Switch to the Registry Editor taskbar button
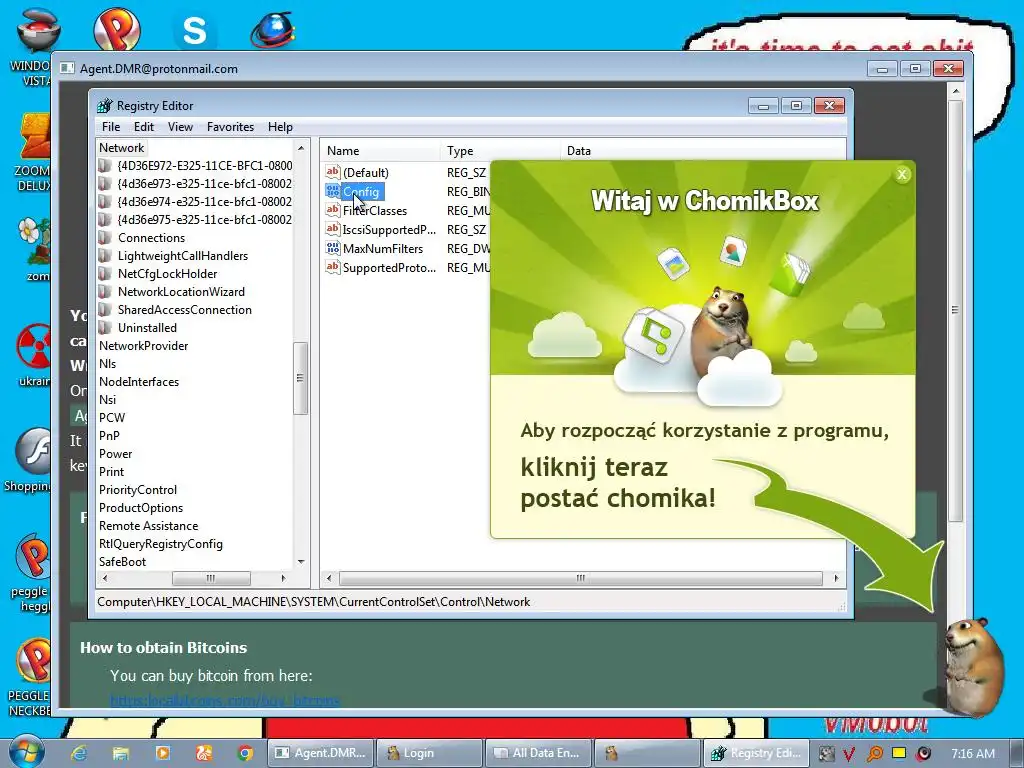The height and width of the screenshot is (768, 1024). click(x=756, y=753)
